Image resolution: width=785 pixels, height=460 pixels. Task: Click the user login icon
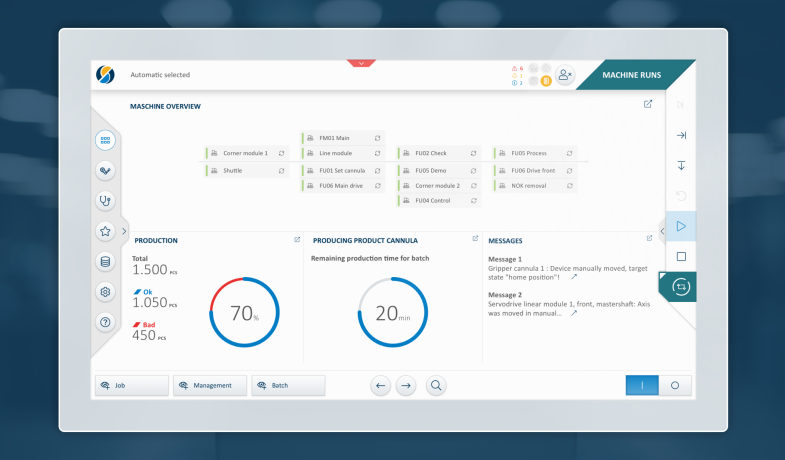pos(565,75)
